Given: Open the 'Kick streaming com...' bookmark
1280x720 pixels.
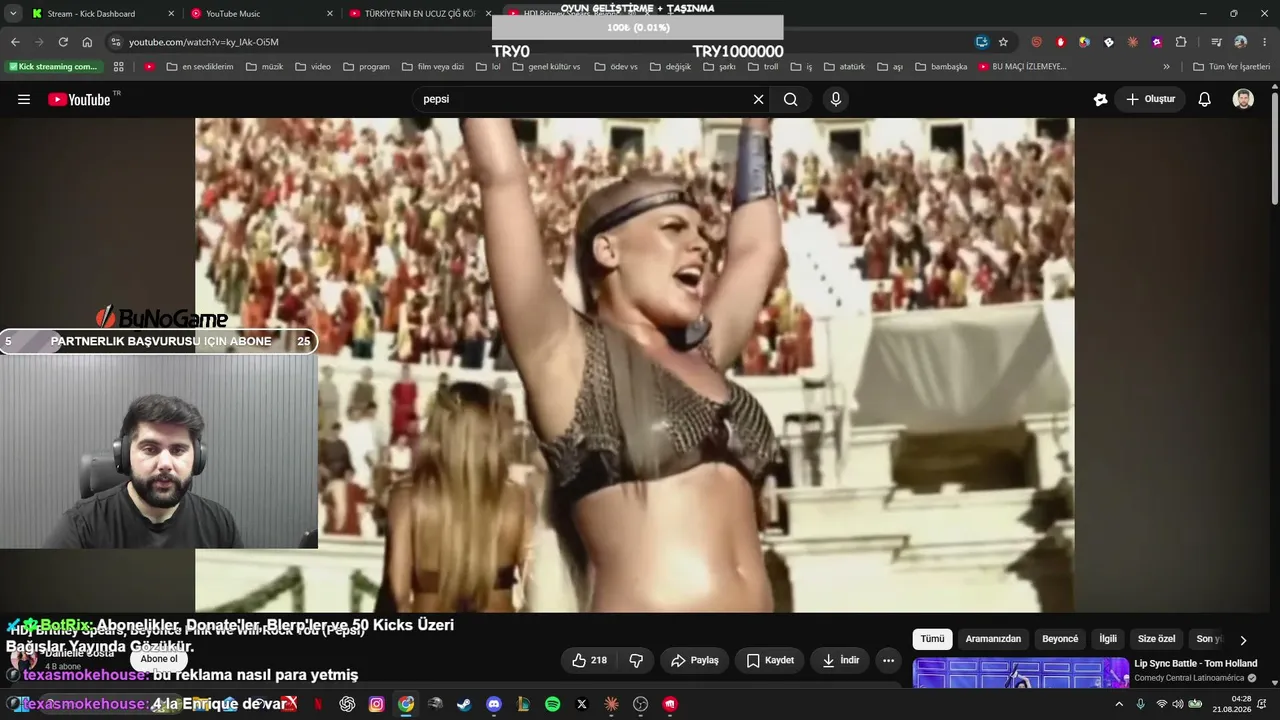Looking at the screenshot, I should 54,67.
